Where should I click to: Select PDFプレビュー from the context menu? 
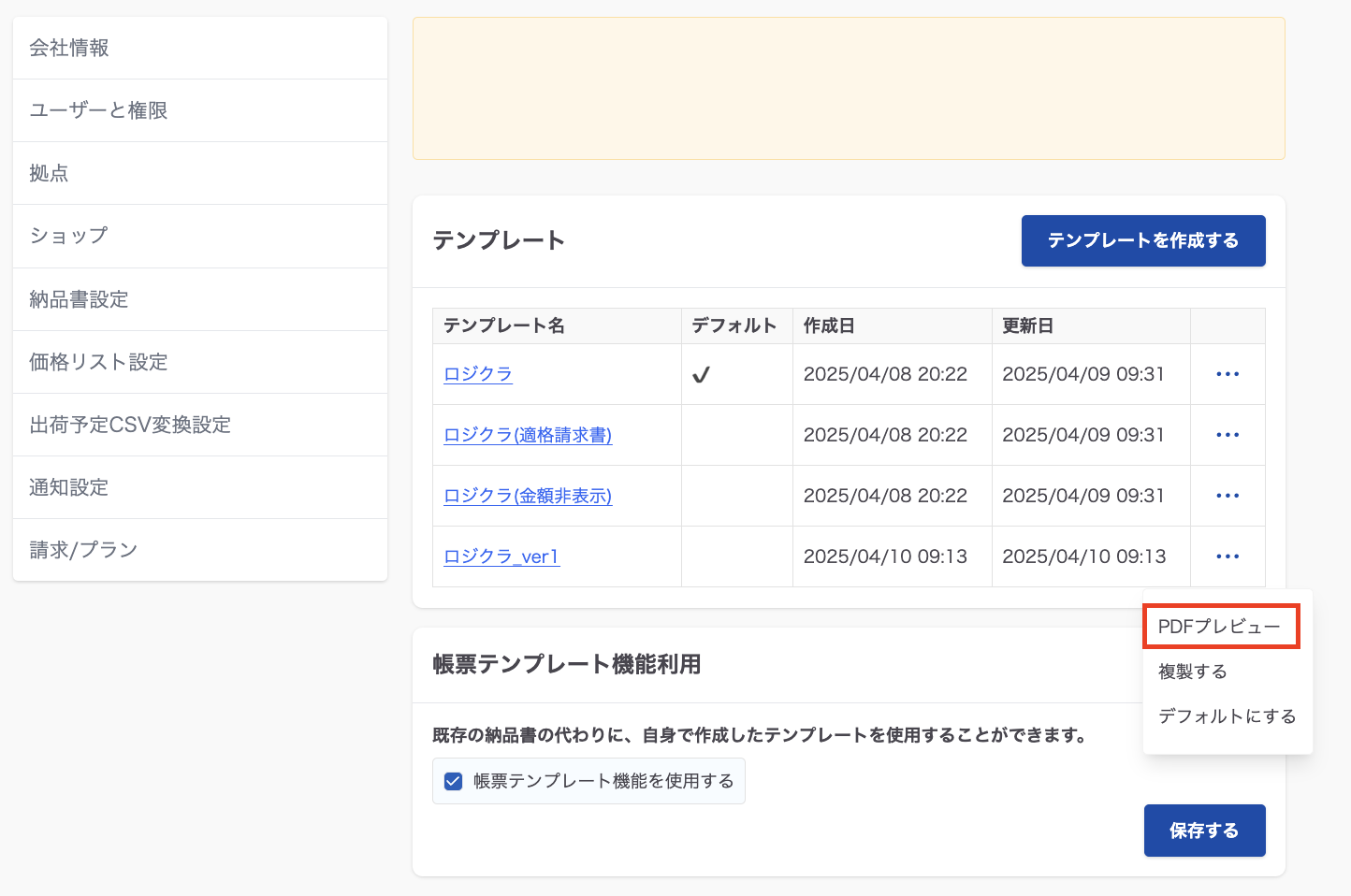(x=1219, y=627)
